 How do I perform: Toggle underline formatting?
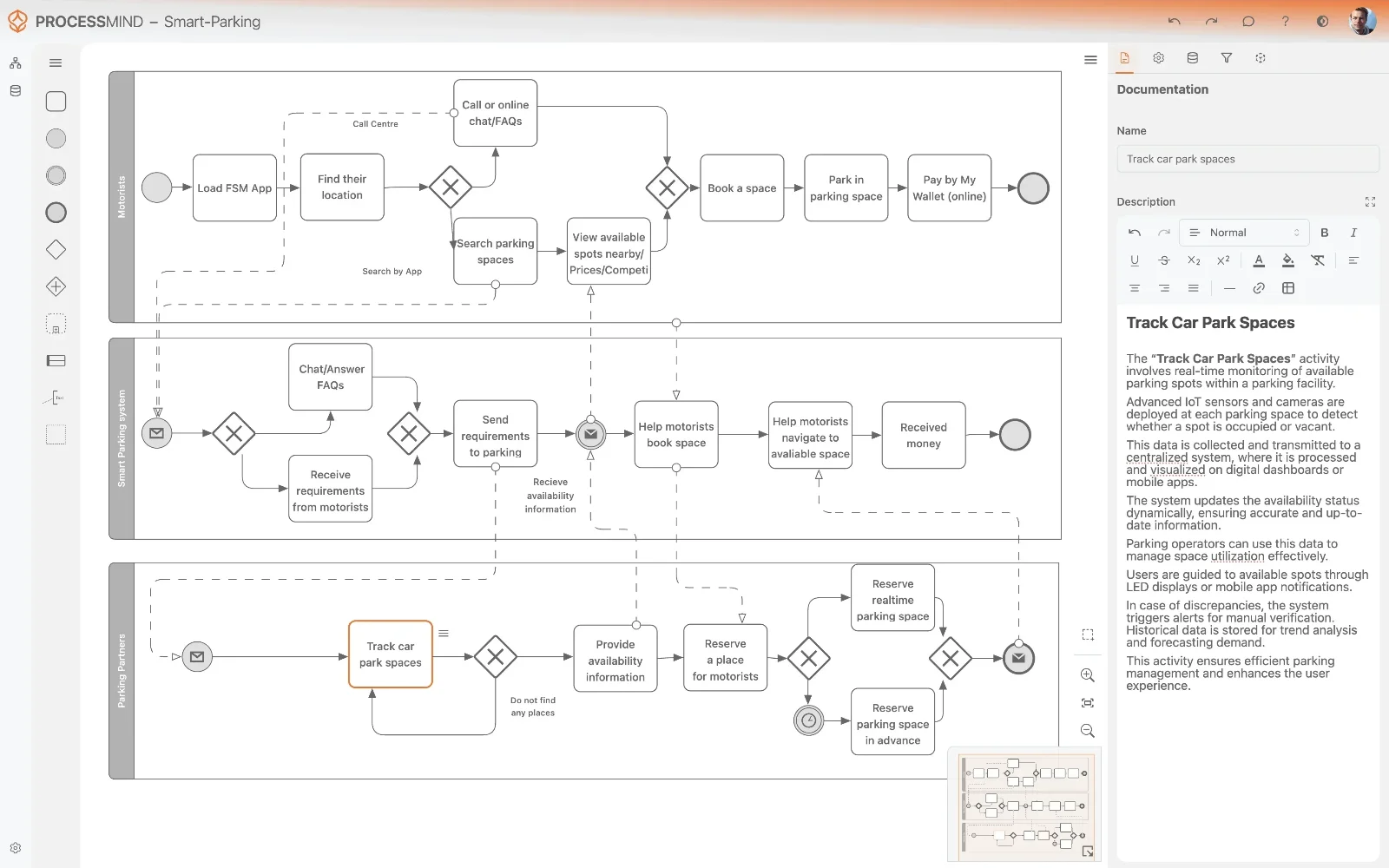coord(1135,260)
